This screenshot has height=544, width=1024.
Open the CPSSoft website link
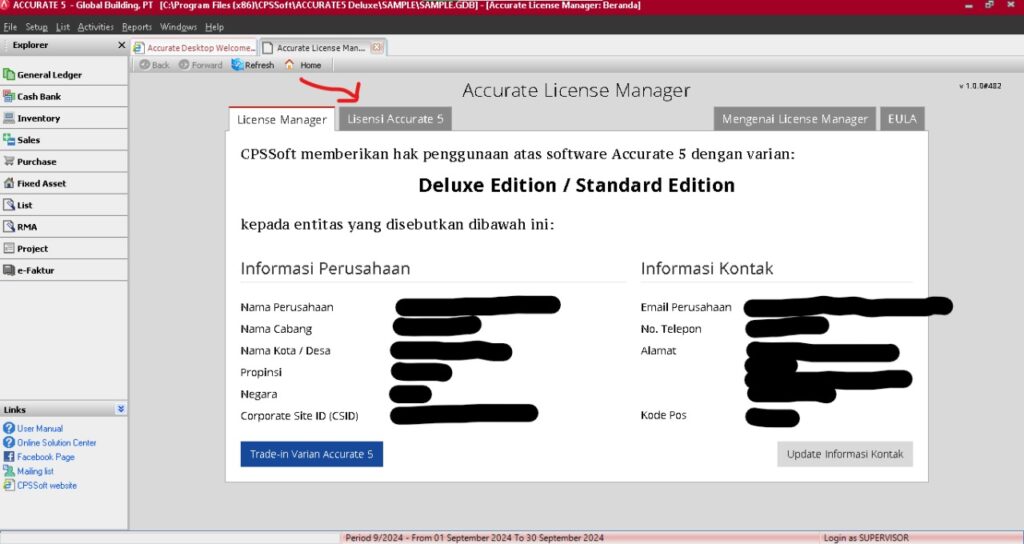[x=47, y=485]
